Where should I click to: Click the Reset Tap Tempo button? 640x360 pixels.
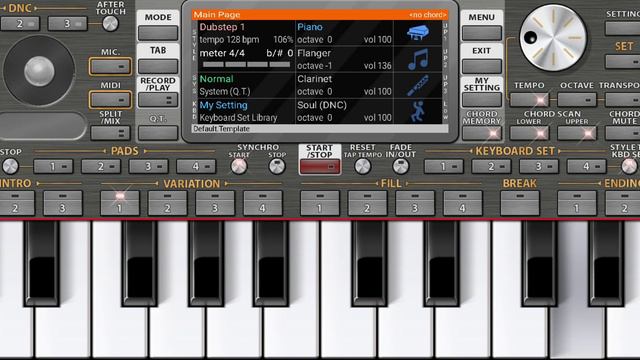(362, 167)
